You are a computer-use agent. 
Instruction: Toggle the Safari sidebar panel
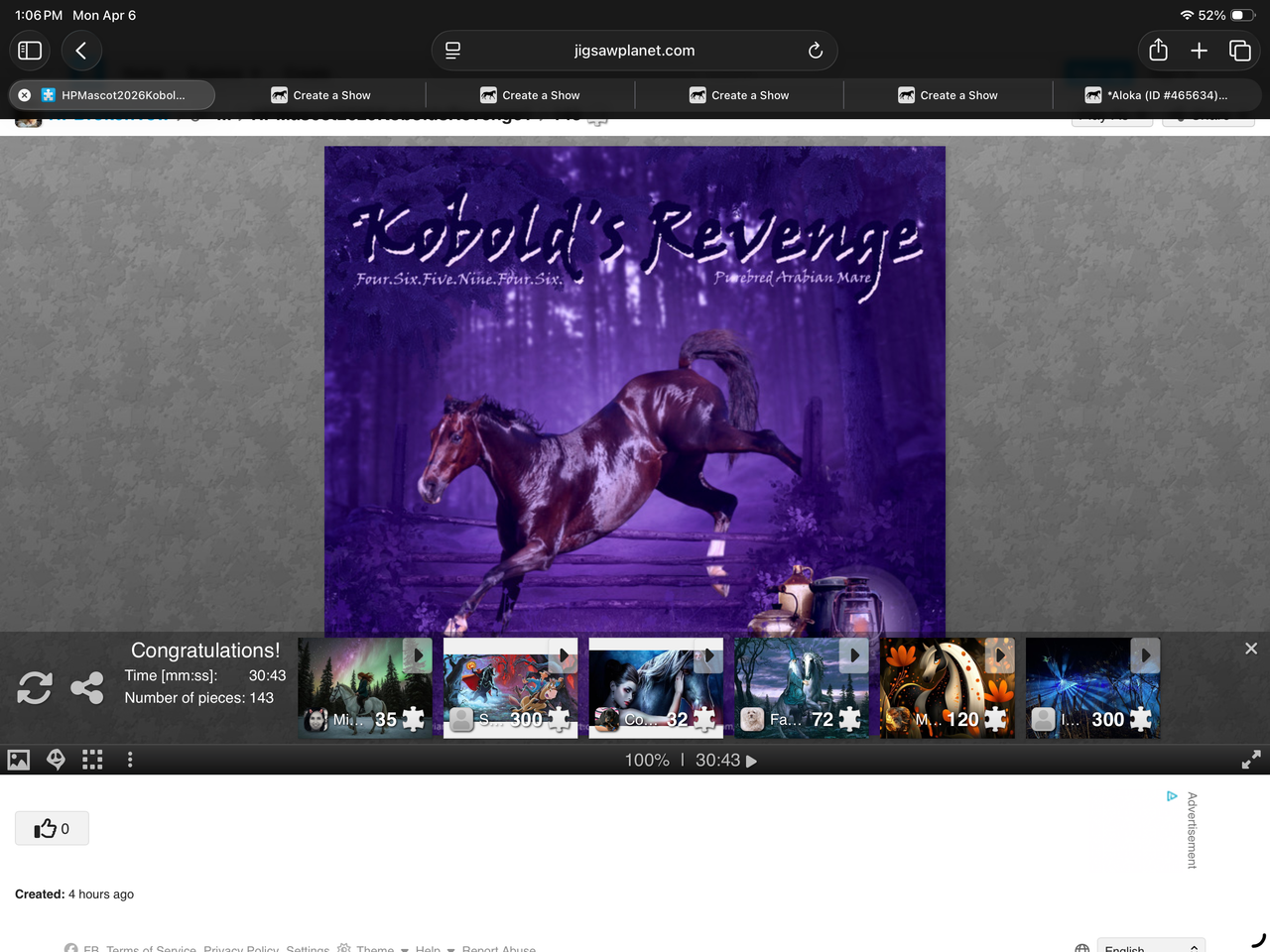pos(30,51)
